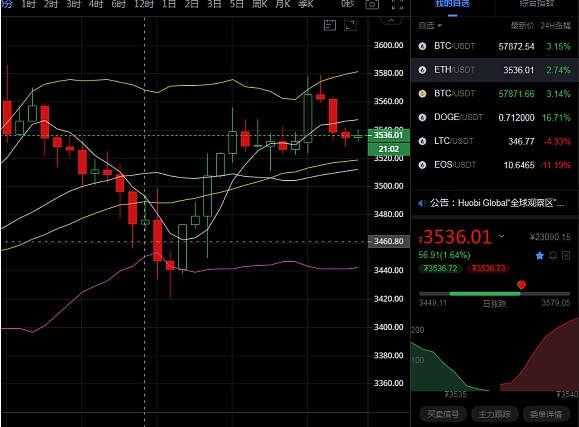Viewport: 579px width, 427px height.
Task: Click the DOGE/USDT coin icon
Action: pos(422,117)
